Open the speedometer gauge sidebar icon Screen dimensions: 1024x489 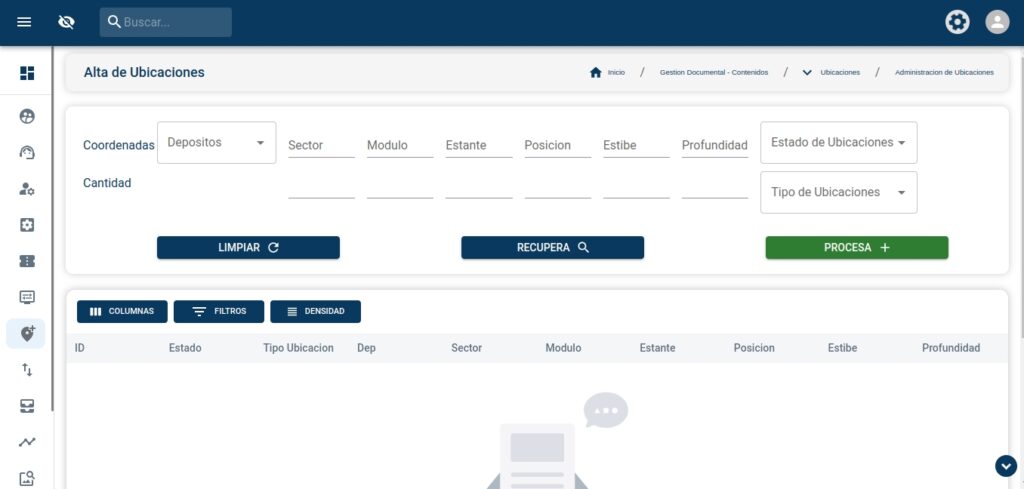click(x=27, y=152)
